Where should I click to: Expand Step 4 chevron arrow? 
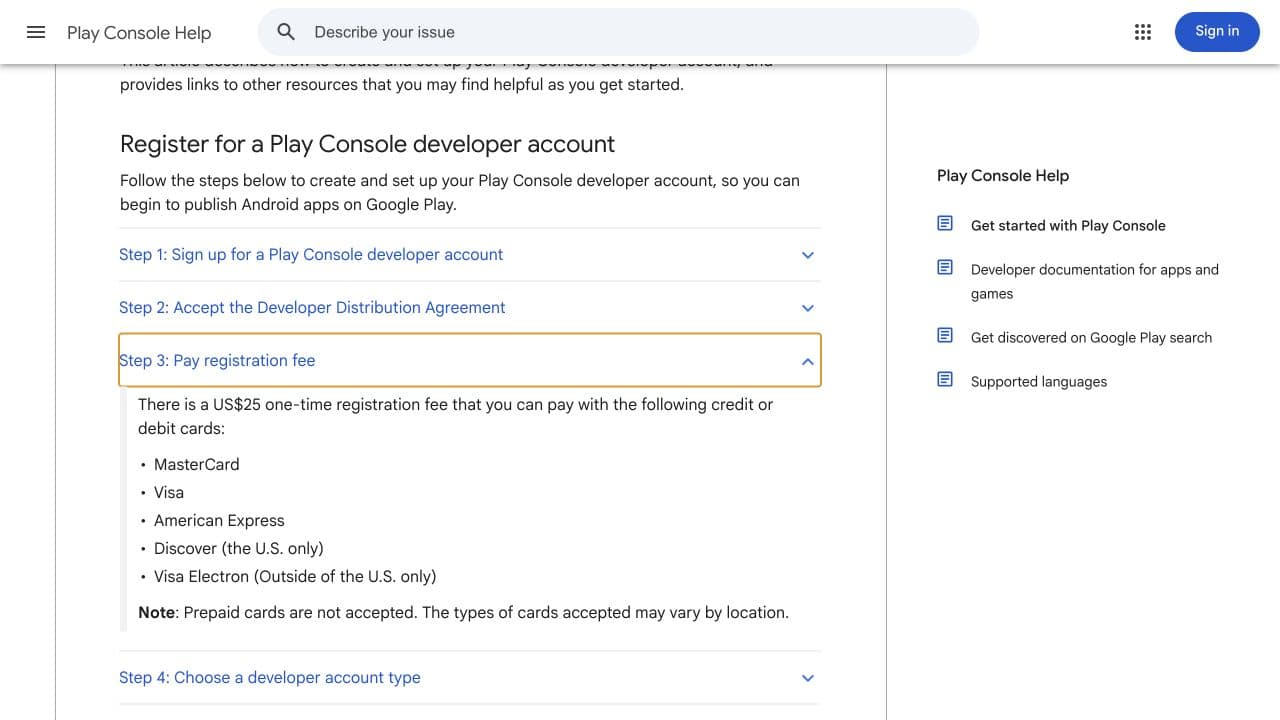point(808,678)
